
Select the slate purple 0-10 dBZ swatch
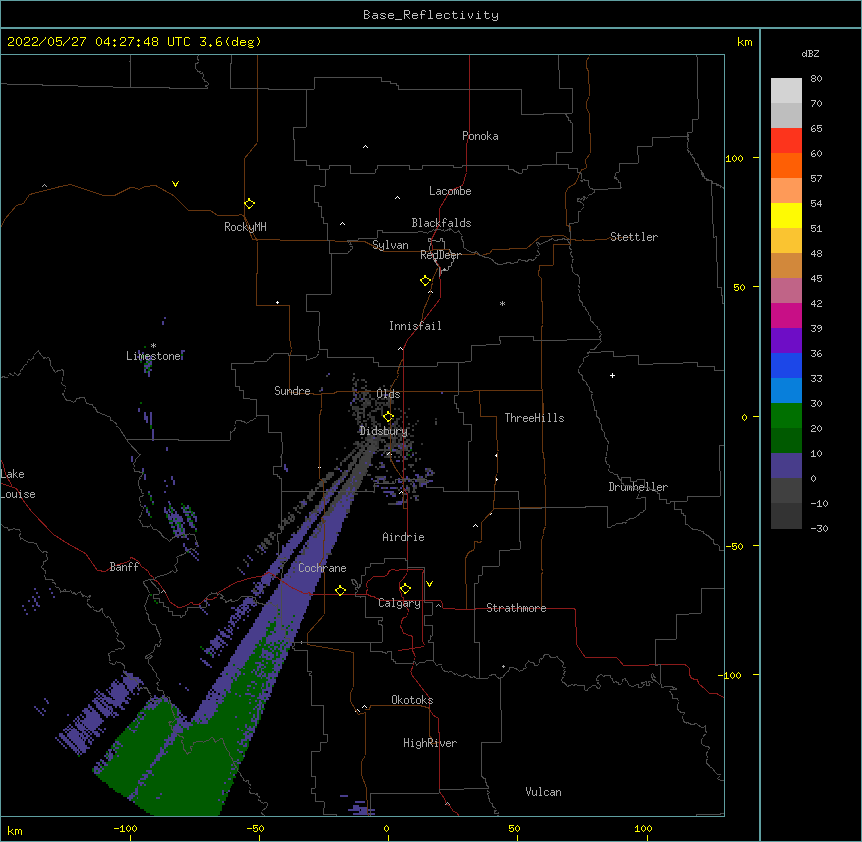coord(786,466)
